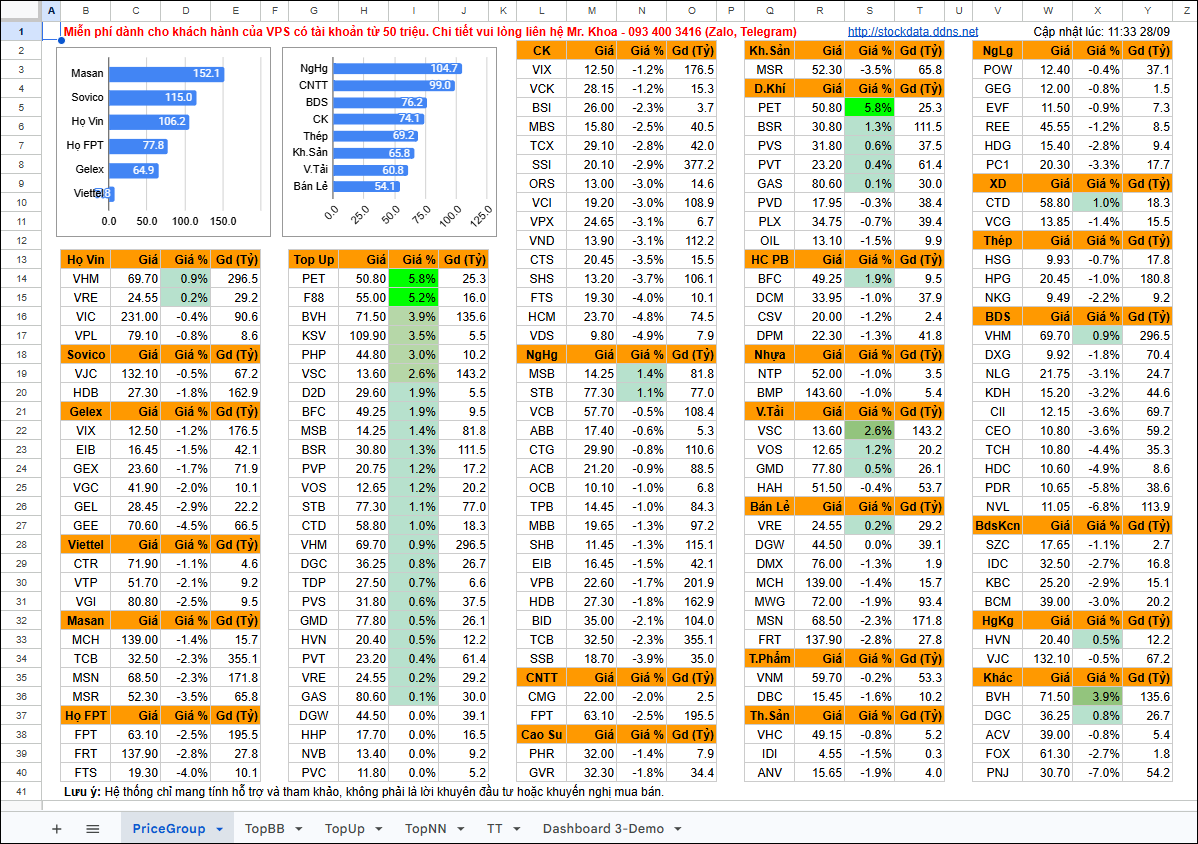
Task: Click the PLX ticker cell
Action: [x=769, y=222]
